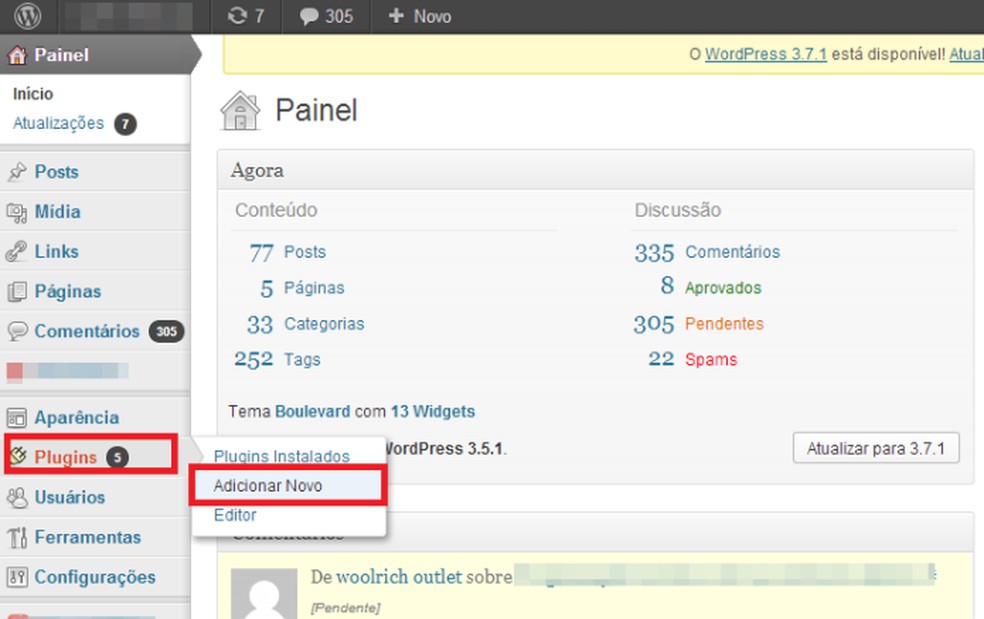Select the Painel home icon
Screen dimensions: 984x619
[16, 55]
